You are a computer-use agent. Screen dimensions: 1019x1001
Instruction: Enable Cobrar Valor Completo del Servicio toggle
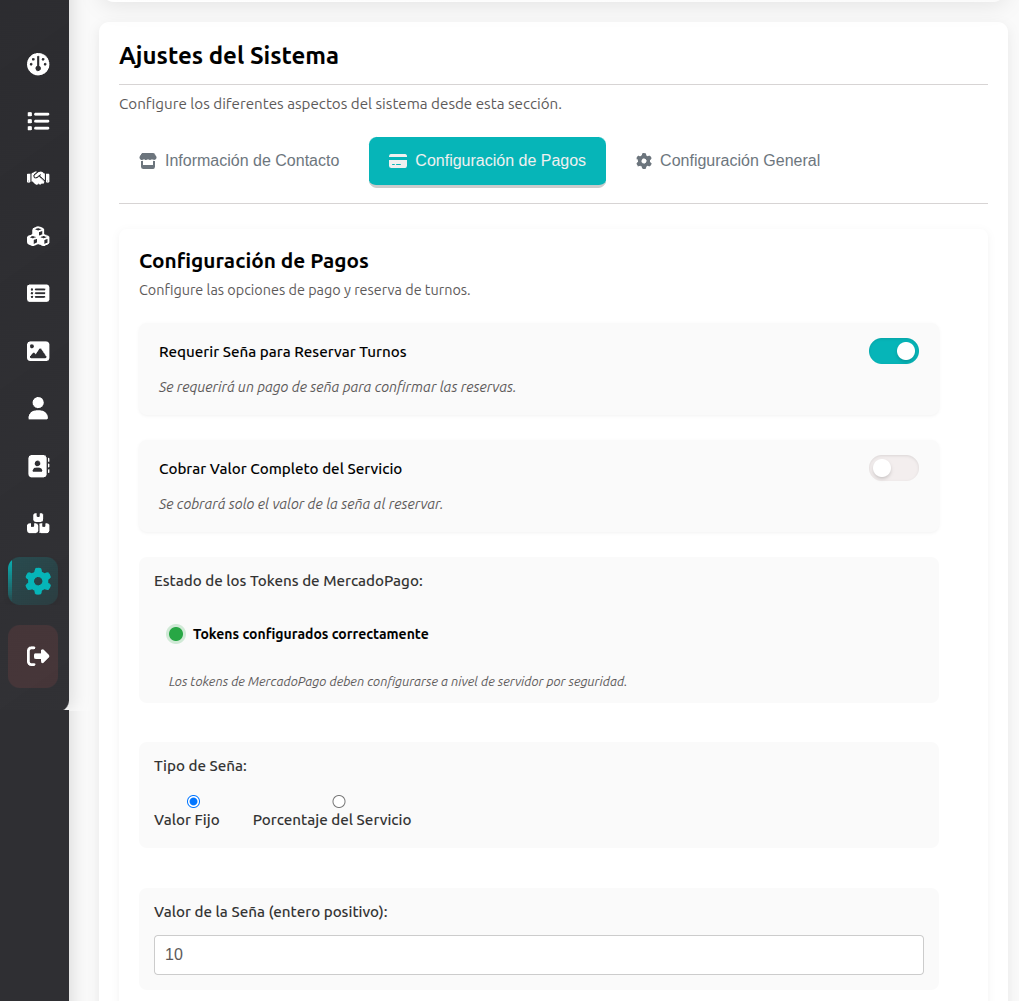pos(893,468)
